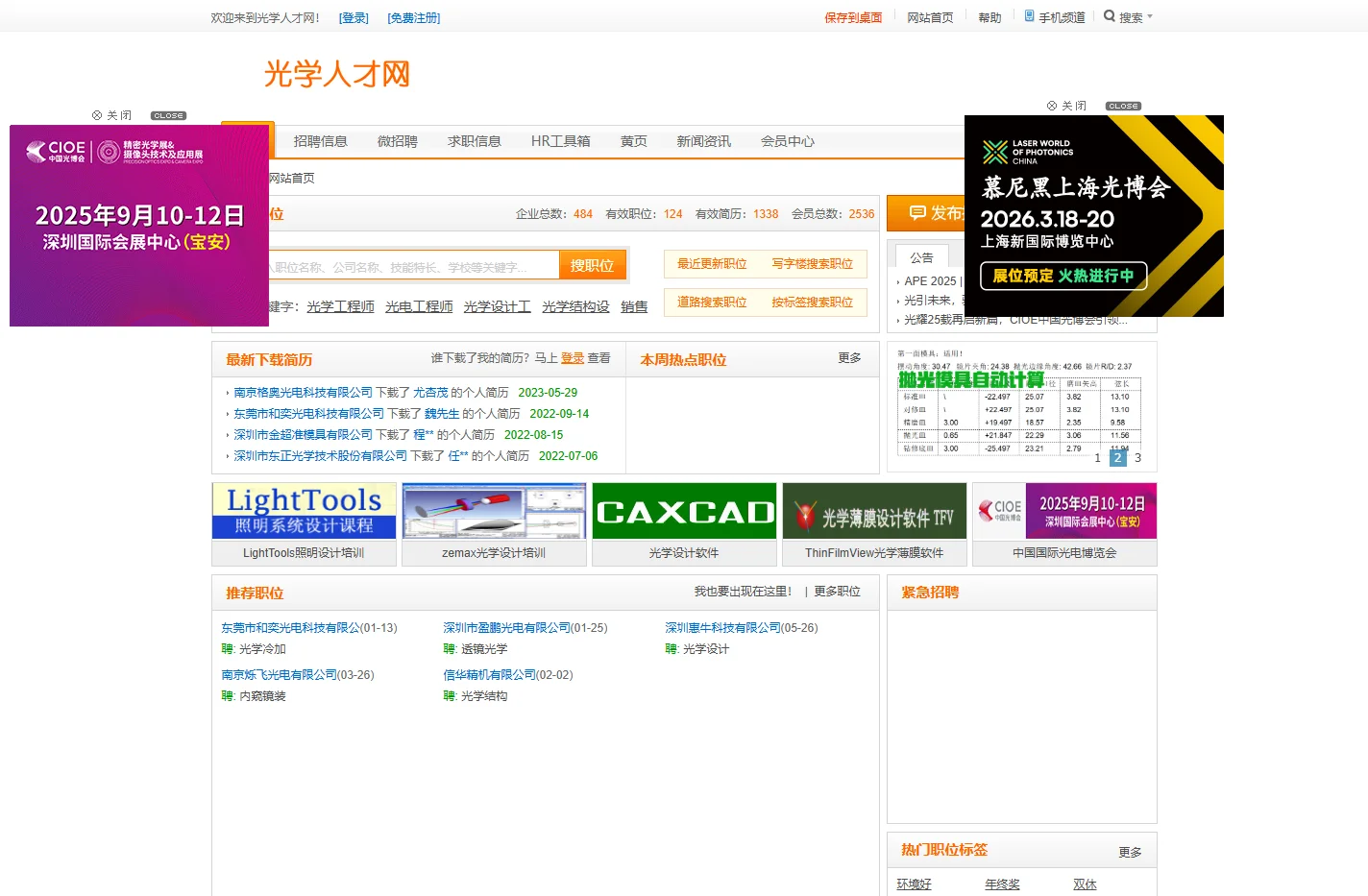Select hot keyword 光学工程师
Viewport: 1368px width, 896px height.
pos(340,306)
